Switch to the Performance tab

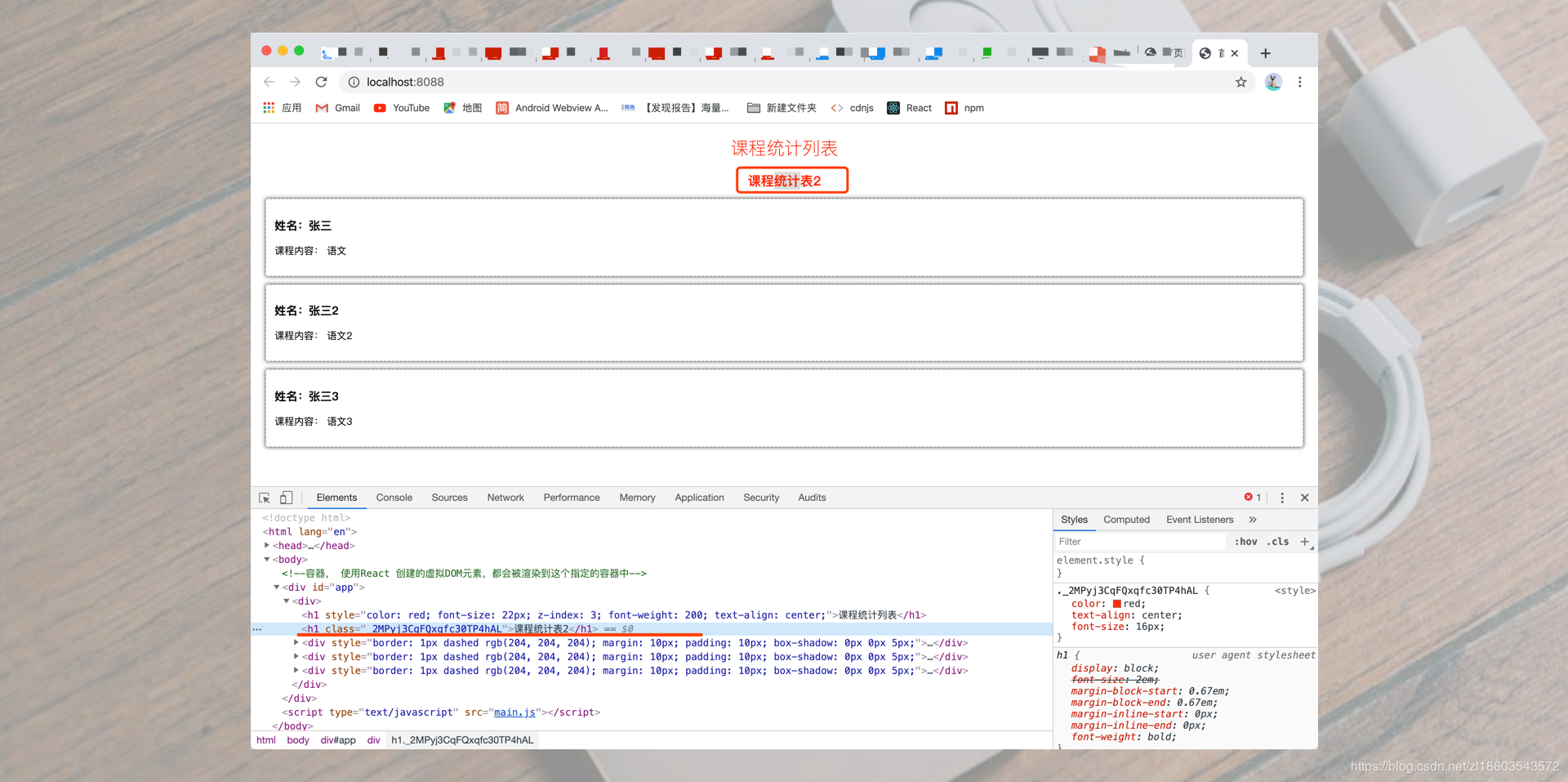click(572, 498)
